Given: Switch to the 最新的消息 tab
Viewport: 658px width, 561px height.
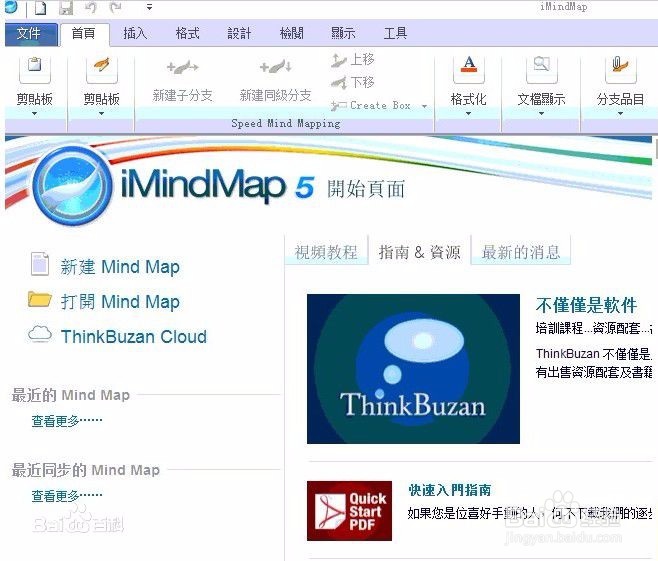Looking at the screenshot, I should [521, 252].
